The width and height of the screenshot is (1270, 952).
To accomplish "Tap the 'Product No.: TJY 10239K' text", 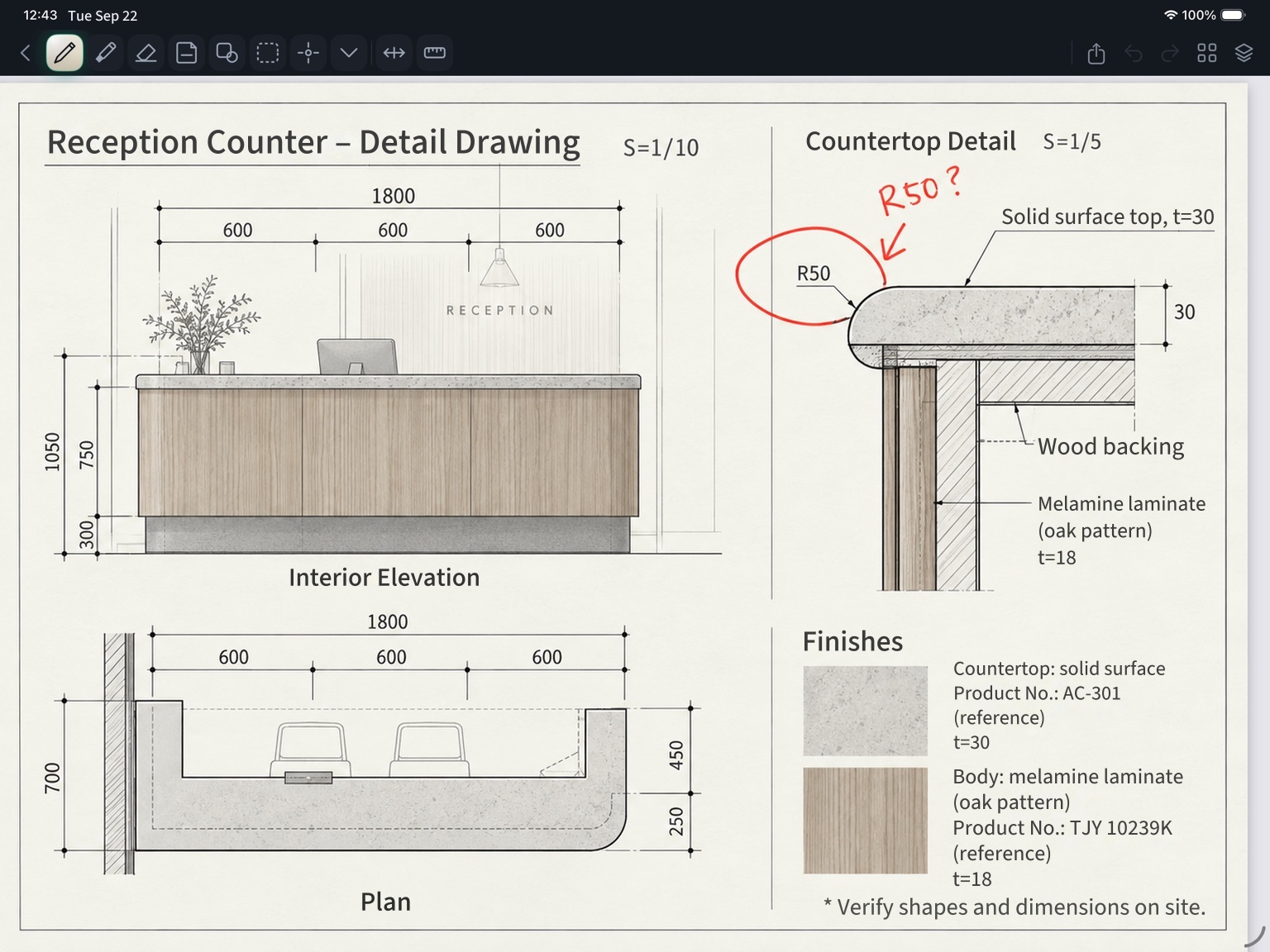I will [1062, 828].
